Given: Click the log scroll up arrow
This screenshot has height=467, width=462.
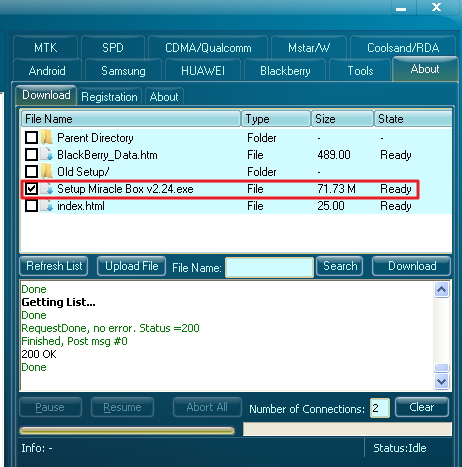Looking at the screenshot, I should pyautogui.click(x=441, y=290).
